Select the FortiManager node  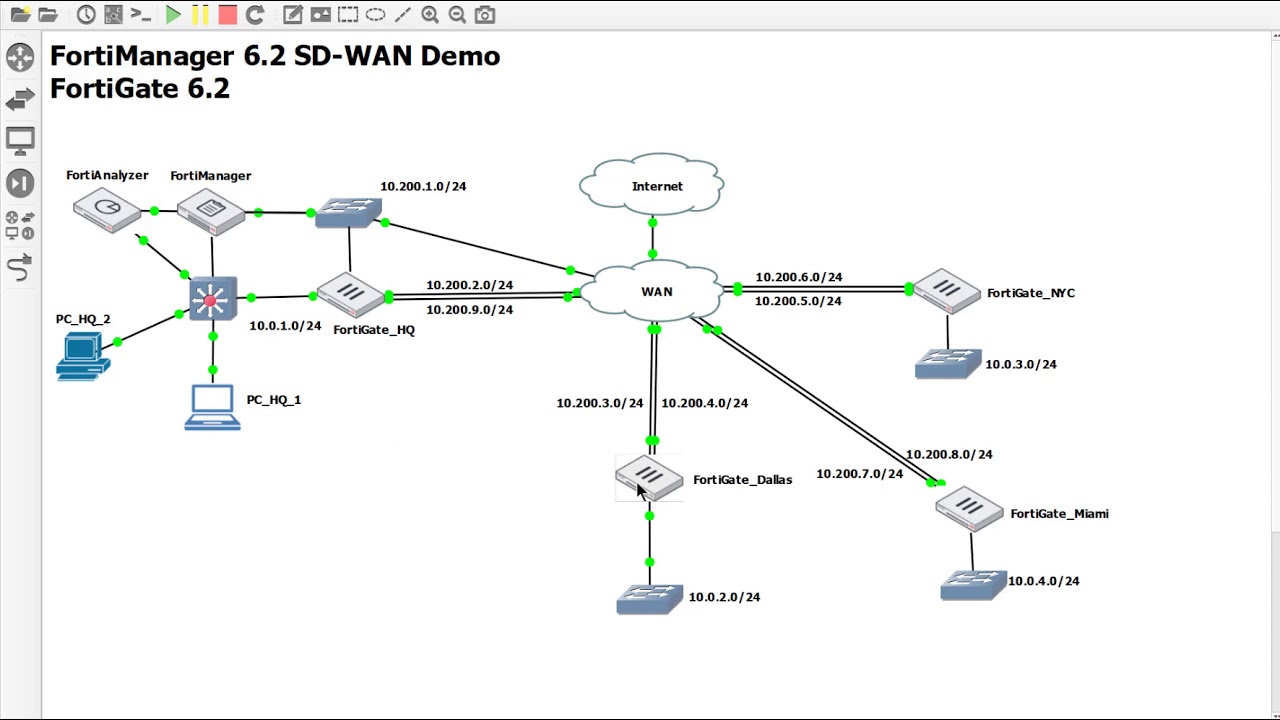[211, 211]
